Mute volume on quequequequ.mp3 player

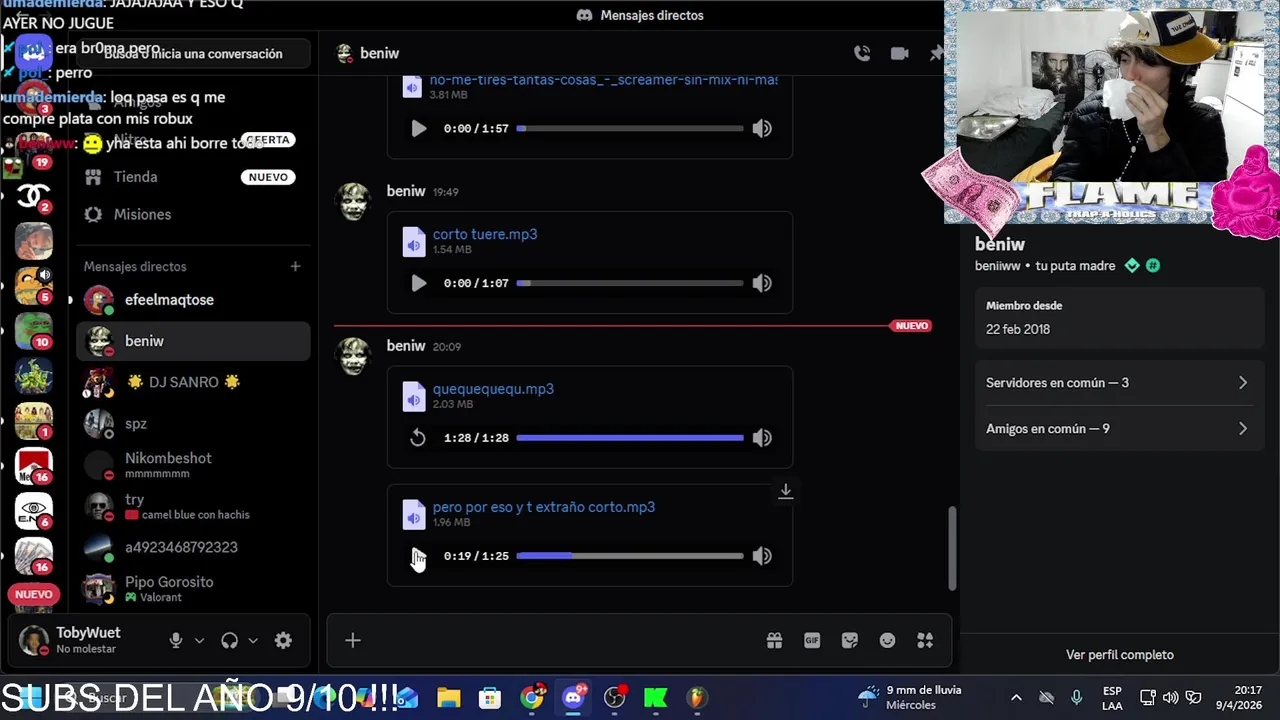[x=762, y=438]
